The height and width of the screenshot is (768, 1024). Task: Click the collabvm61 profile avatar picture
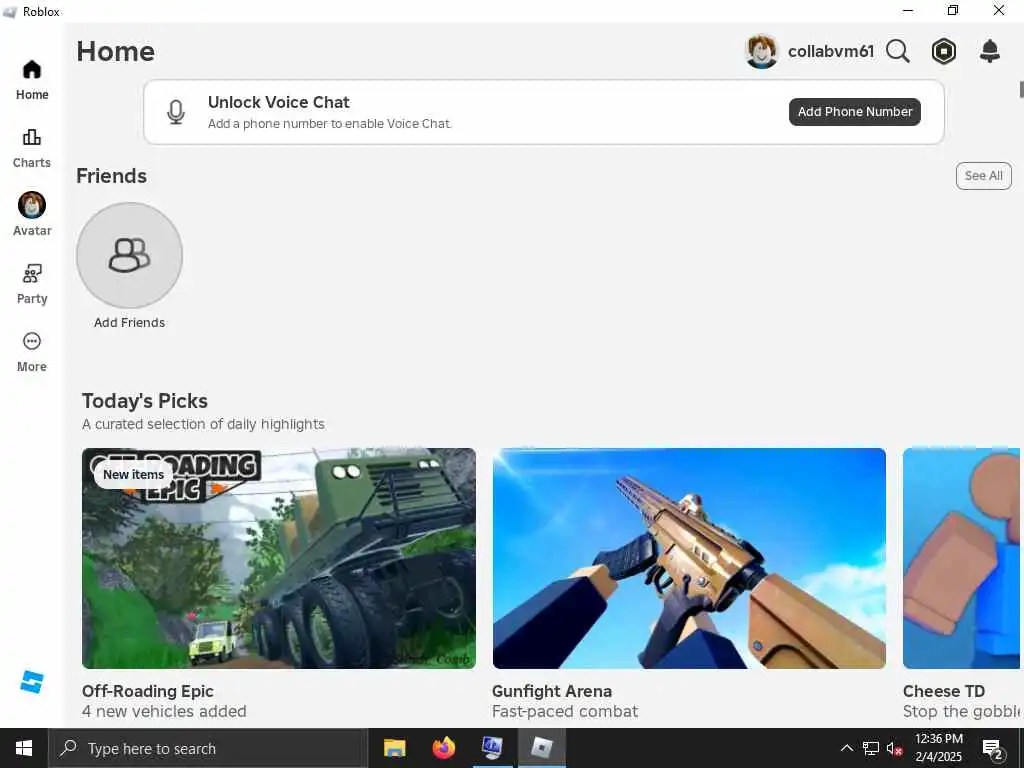point(761,51)
